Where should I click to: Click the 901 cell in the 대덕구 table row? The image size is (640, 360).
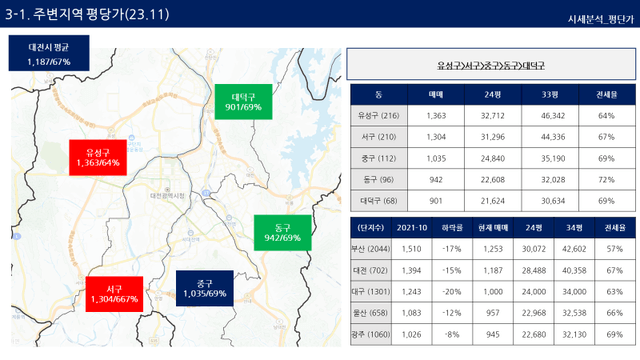tap(436, 201)
